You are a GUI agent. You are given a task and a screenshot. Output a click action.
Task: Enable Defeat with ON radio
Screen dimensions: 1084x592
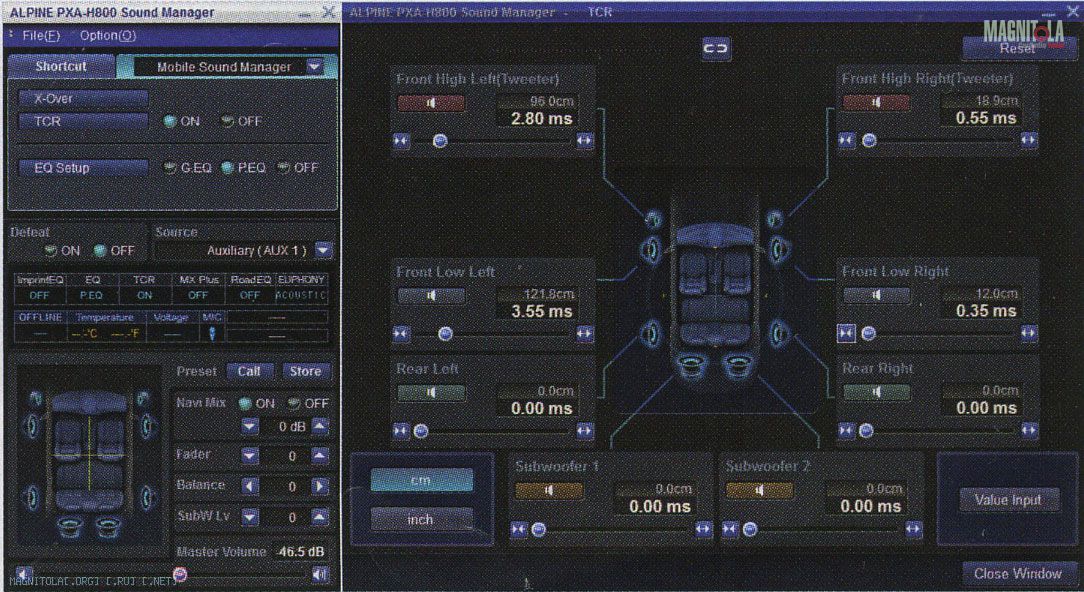coord(50,251)
